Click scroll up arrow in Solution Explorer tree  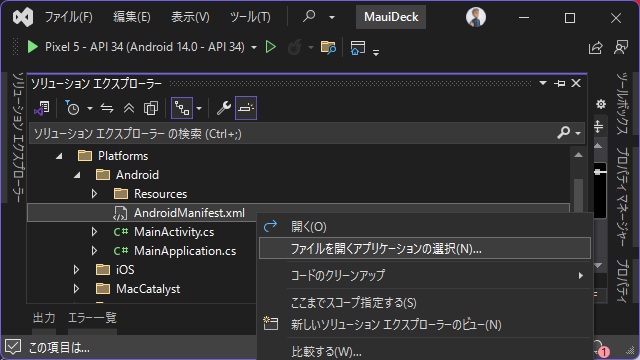(x=578, y=155)
